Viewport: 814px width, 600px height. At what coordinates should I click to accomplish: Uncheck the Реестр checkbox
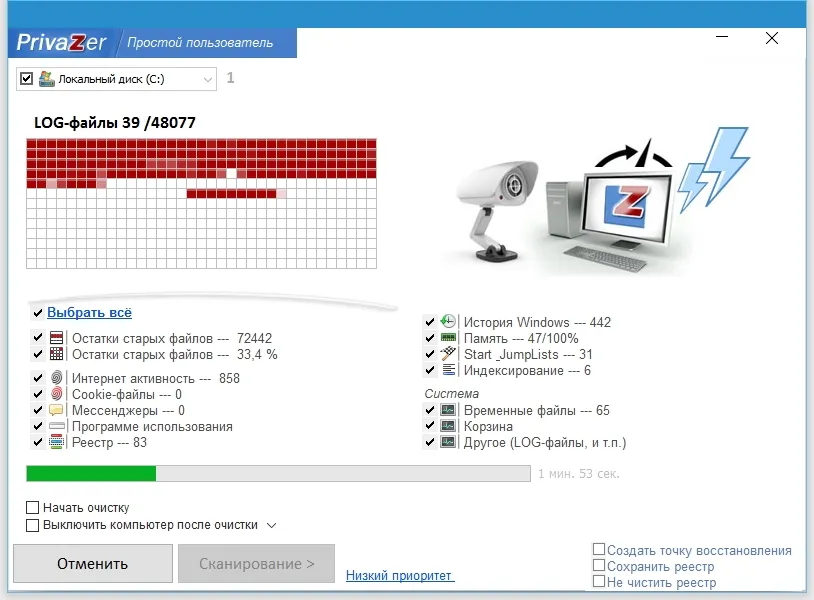point(37,442)
